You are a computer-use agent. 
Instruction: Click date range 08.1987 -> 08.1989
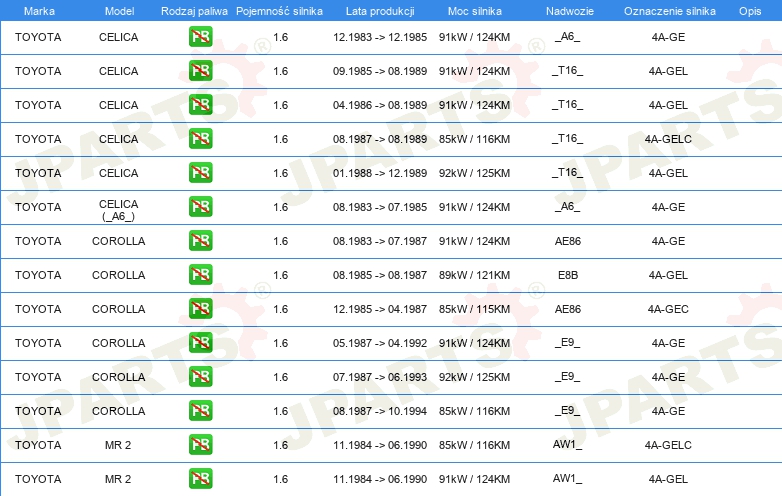pyautogui.click(x=380, y=139)
